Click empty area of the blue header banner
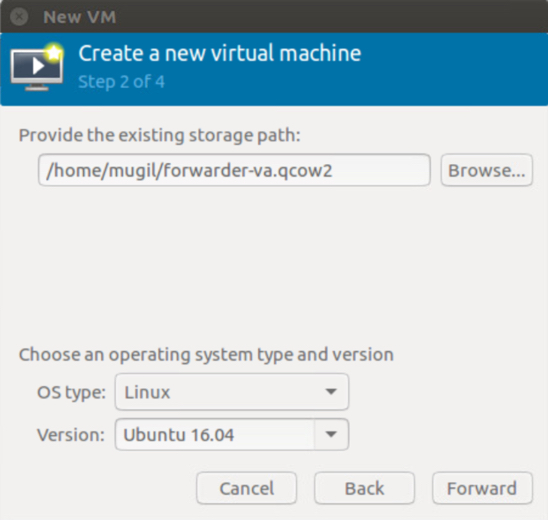The height and width of the screenshot is (520, 548). click(x=454, y=70)
